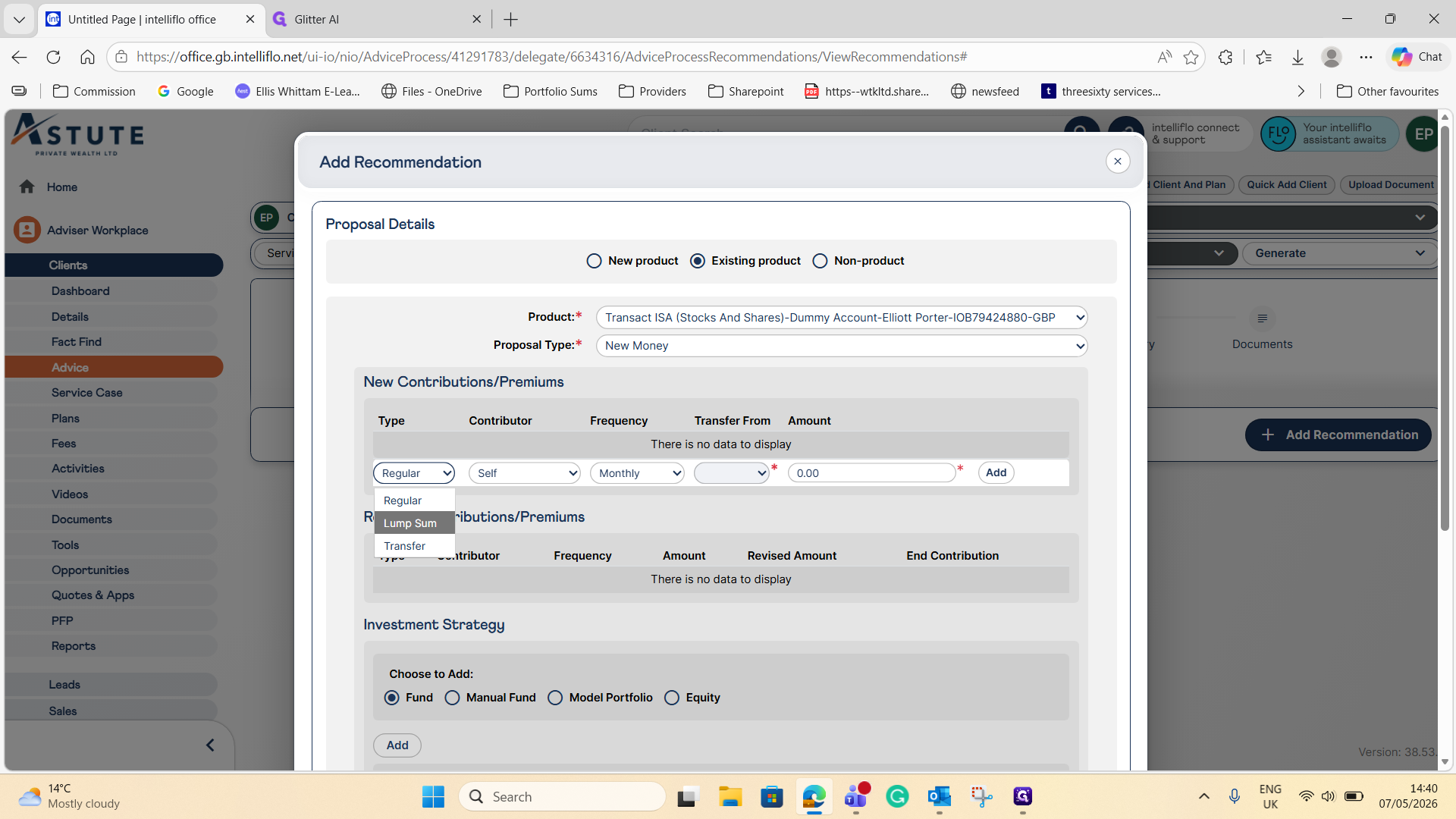Viewport: 1456px width, 819px height.
Task: Collapse the sidebar with the left chevron
Action: click(210, 745)
